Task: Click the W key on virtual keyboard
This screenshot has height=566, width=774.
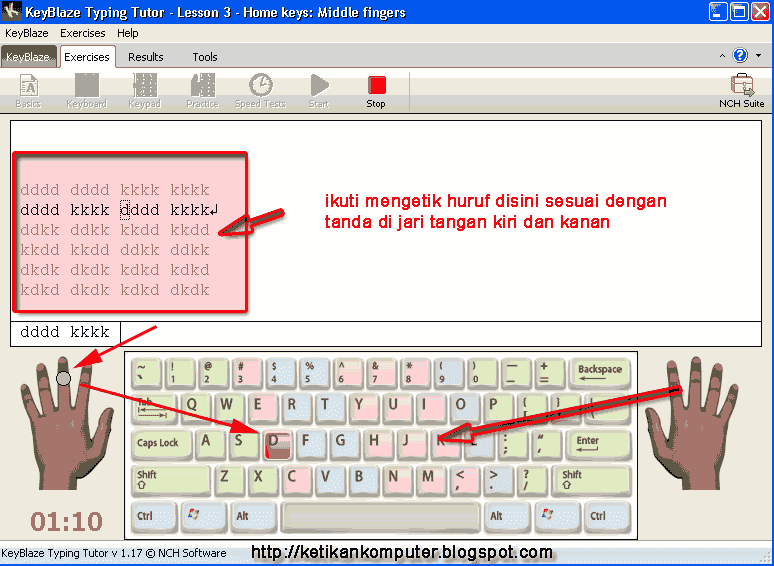Action: (x=228, y=408)
